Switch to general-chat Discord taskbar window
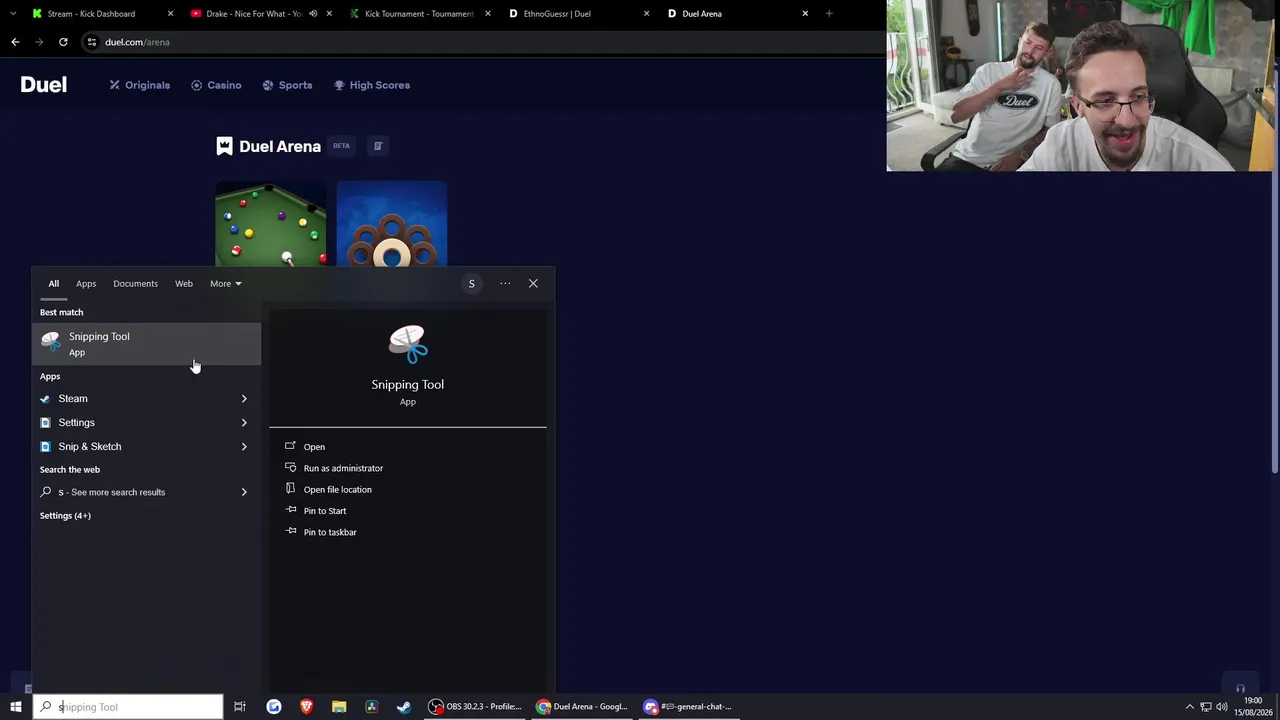 click(x=690, y=707)
